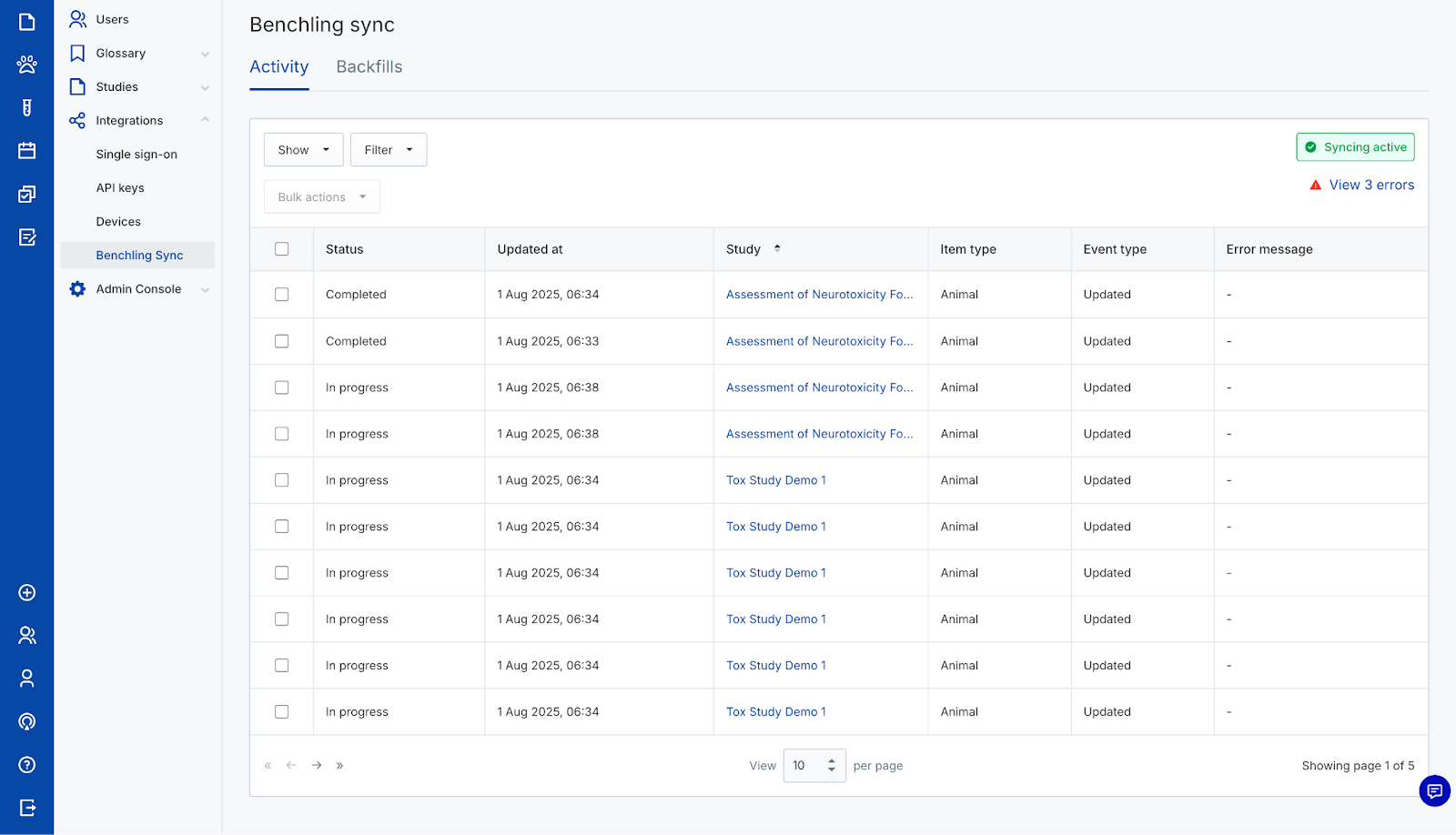Jump to last page with double arrow
This screenshot has width=1456, height=835.
[x=339, y=766]
